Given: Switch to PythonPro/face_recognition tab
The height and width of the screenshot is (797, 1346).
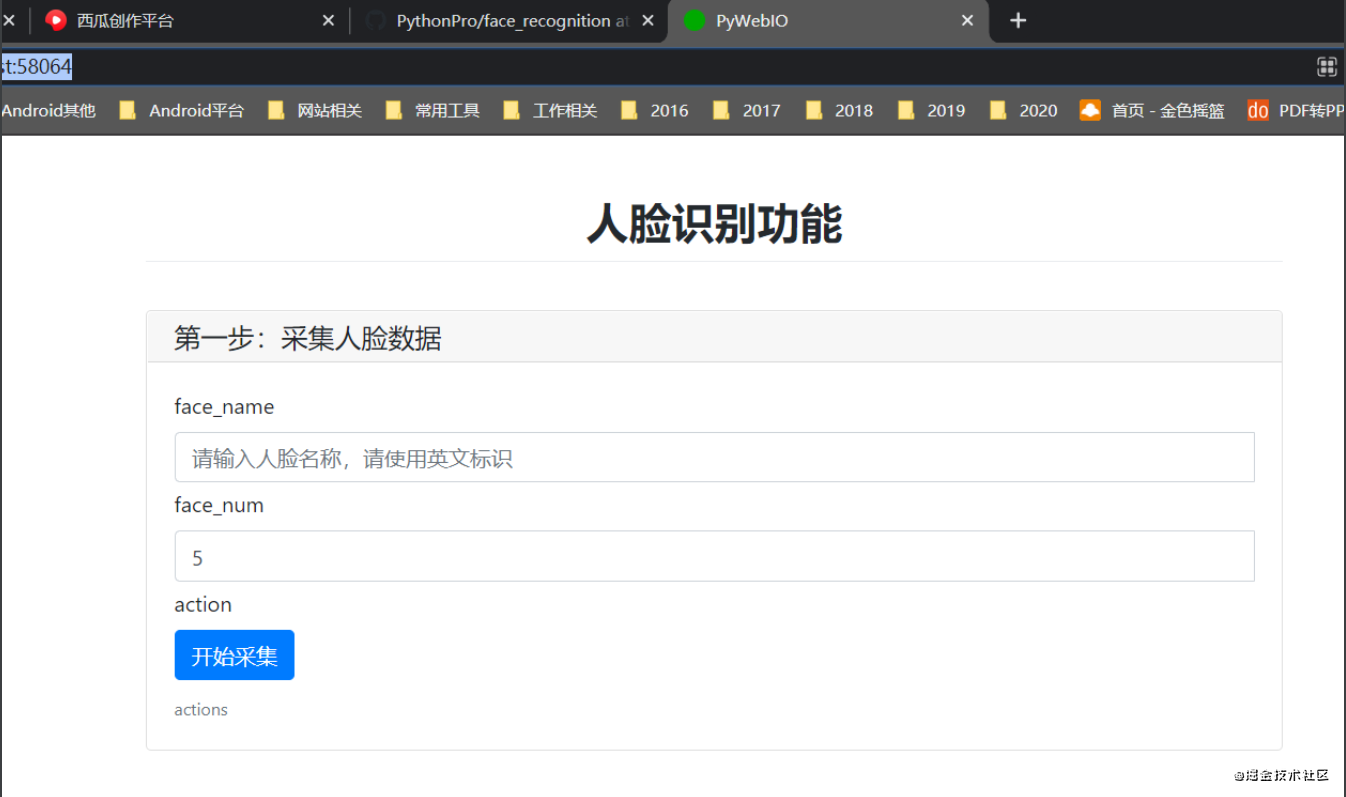Looking at the screenshot, I should [x=510, y=21].
